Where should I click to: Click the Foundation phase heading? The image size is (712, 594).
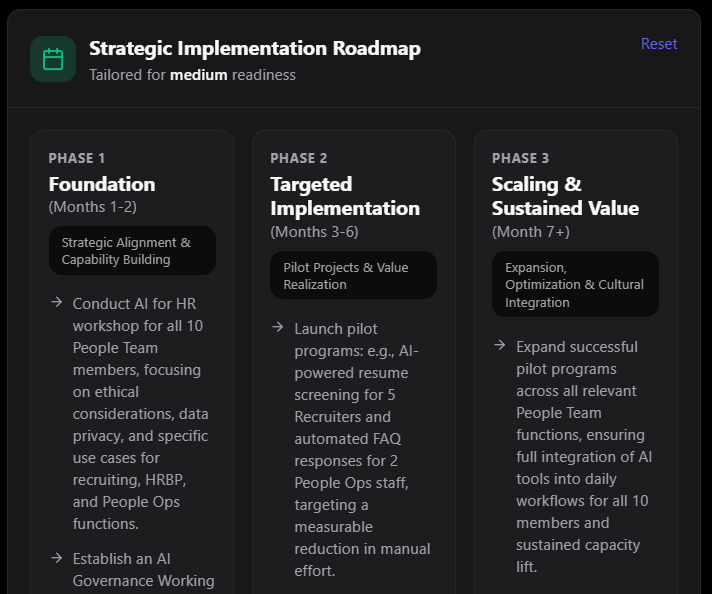point(102,184)
